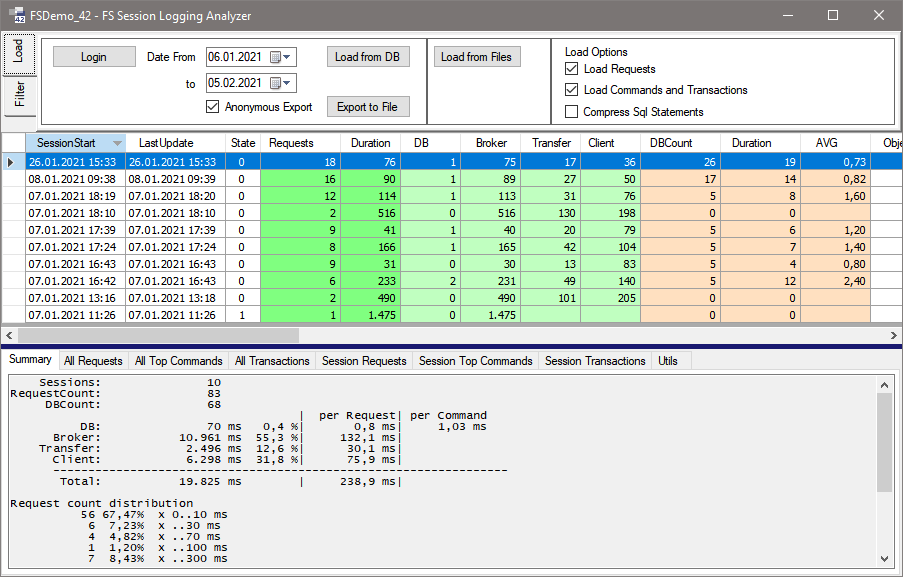Select the vertical Load tab
Screen dimensions: 903x577
tap(19, 54)
